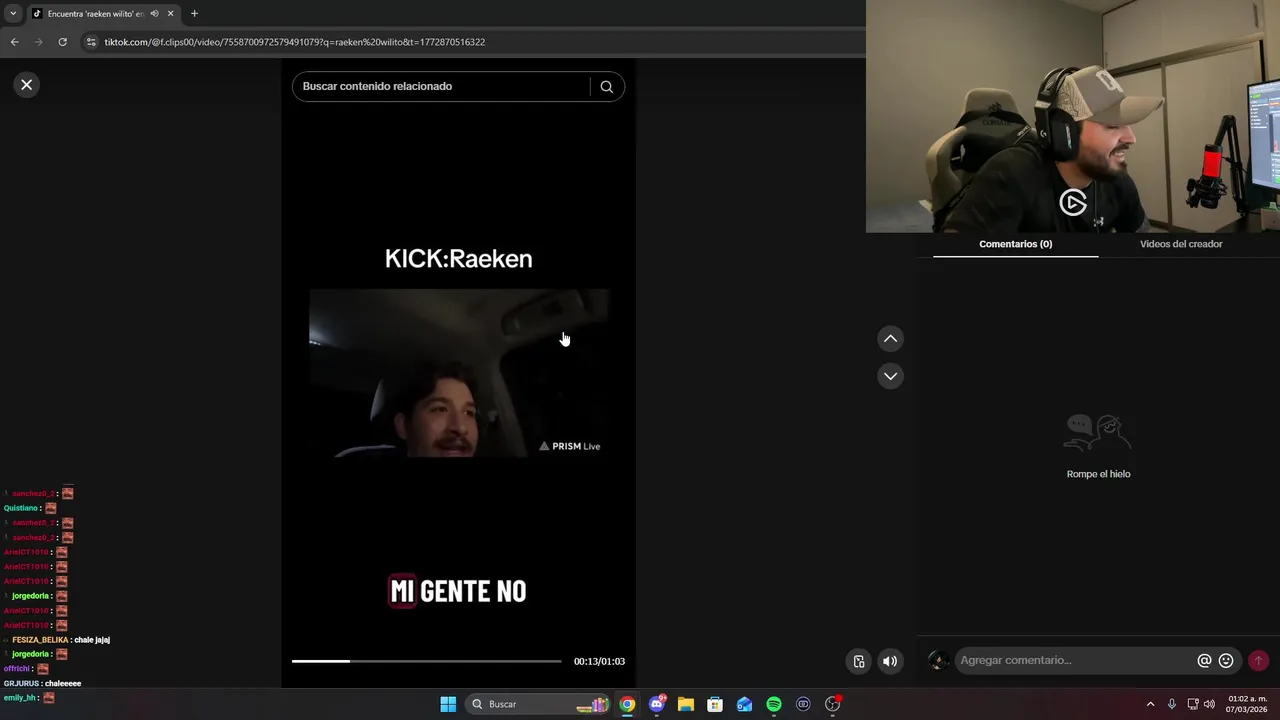Switch to the Videos del creador tab
1280x720 pixels.
(x=1181, y=244)
